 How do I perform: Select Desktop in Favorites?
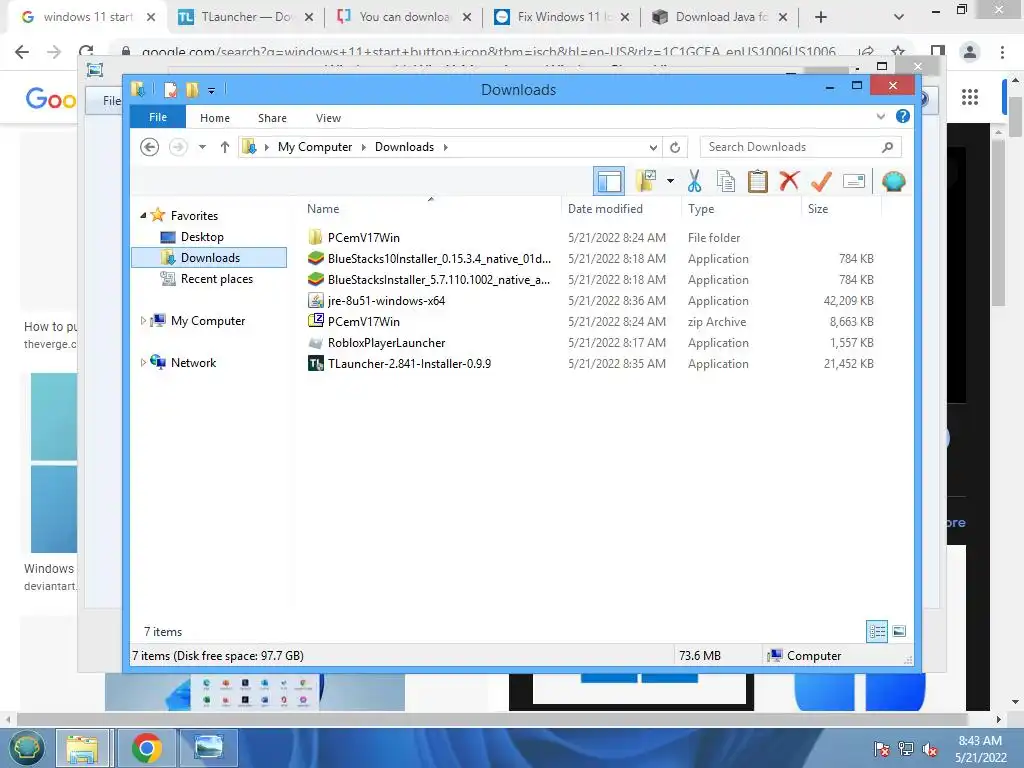coord(202,236)
